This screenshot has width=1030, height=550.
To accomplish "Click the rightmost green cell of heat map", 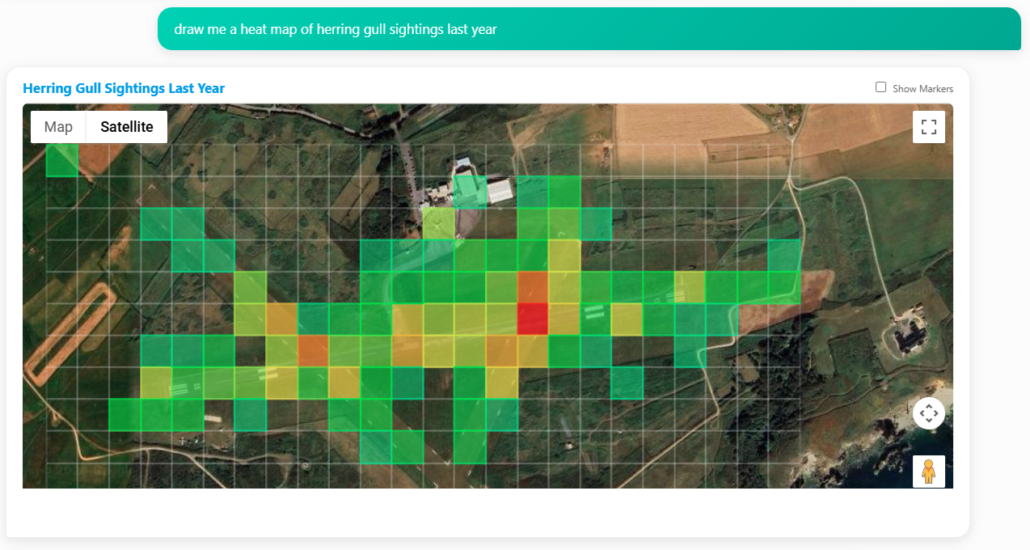I will point(785,288).
